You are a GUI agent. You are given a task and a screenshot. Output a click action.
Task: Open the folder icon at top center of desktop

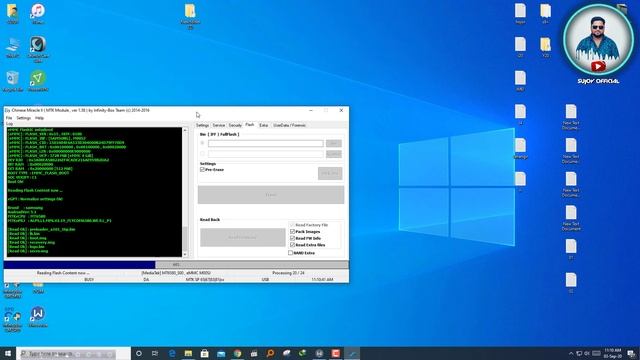point(190,16)
